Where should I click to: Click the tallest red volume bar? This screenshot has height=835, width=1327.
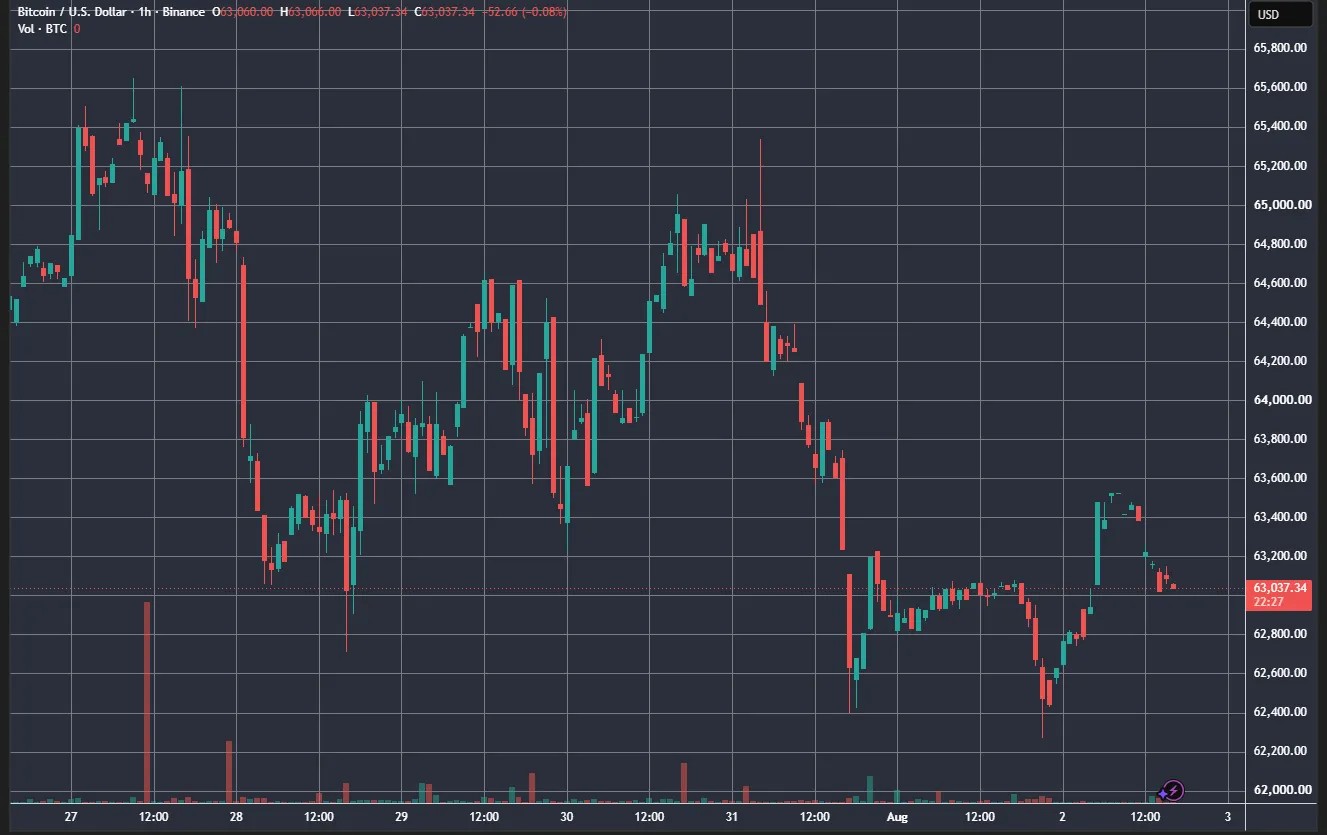(x=147, y=701)
